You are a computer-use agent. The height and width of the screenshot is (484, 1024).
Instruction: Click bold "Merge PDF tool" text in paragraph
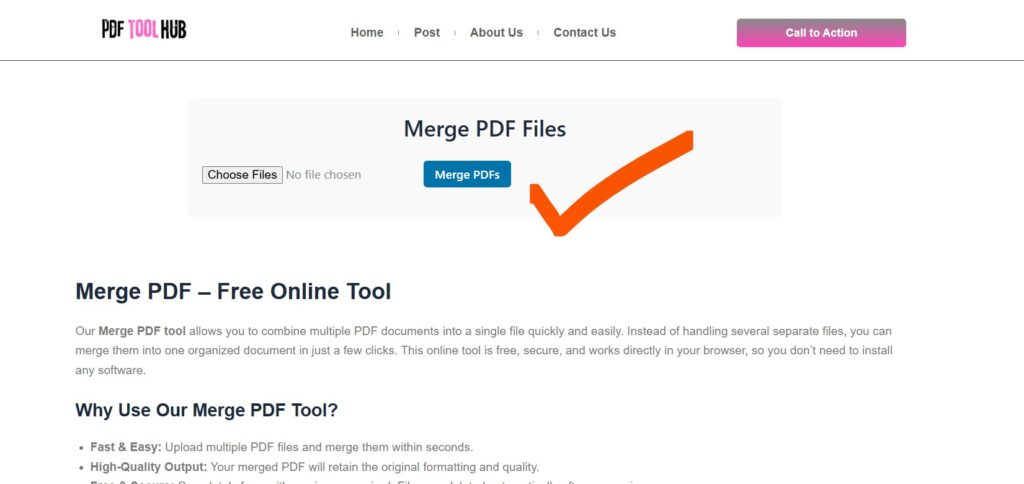tap(142, 331)
